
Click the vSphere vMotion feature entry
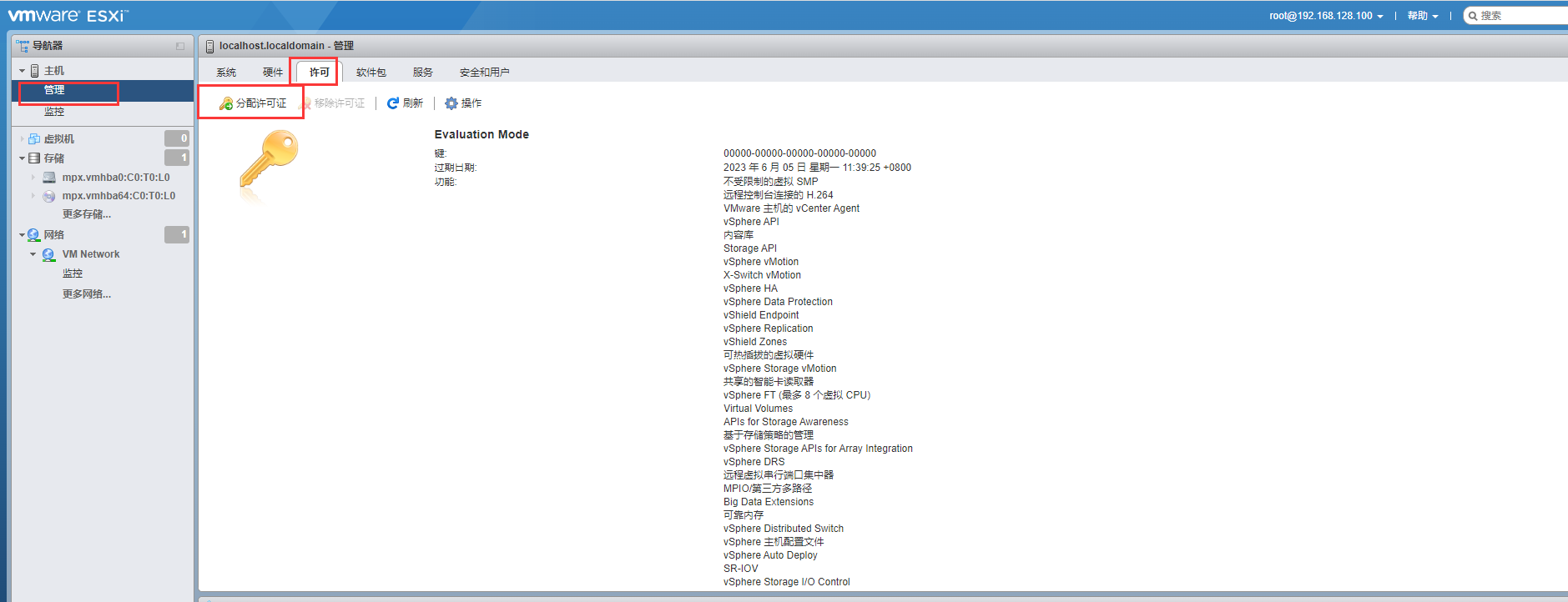pos(761,262)
